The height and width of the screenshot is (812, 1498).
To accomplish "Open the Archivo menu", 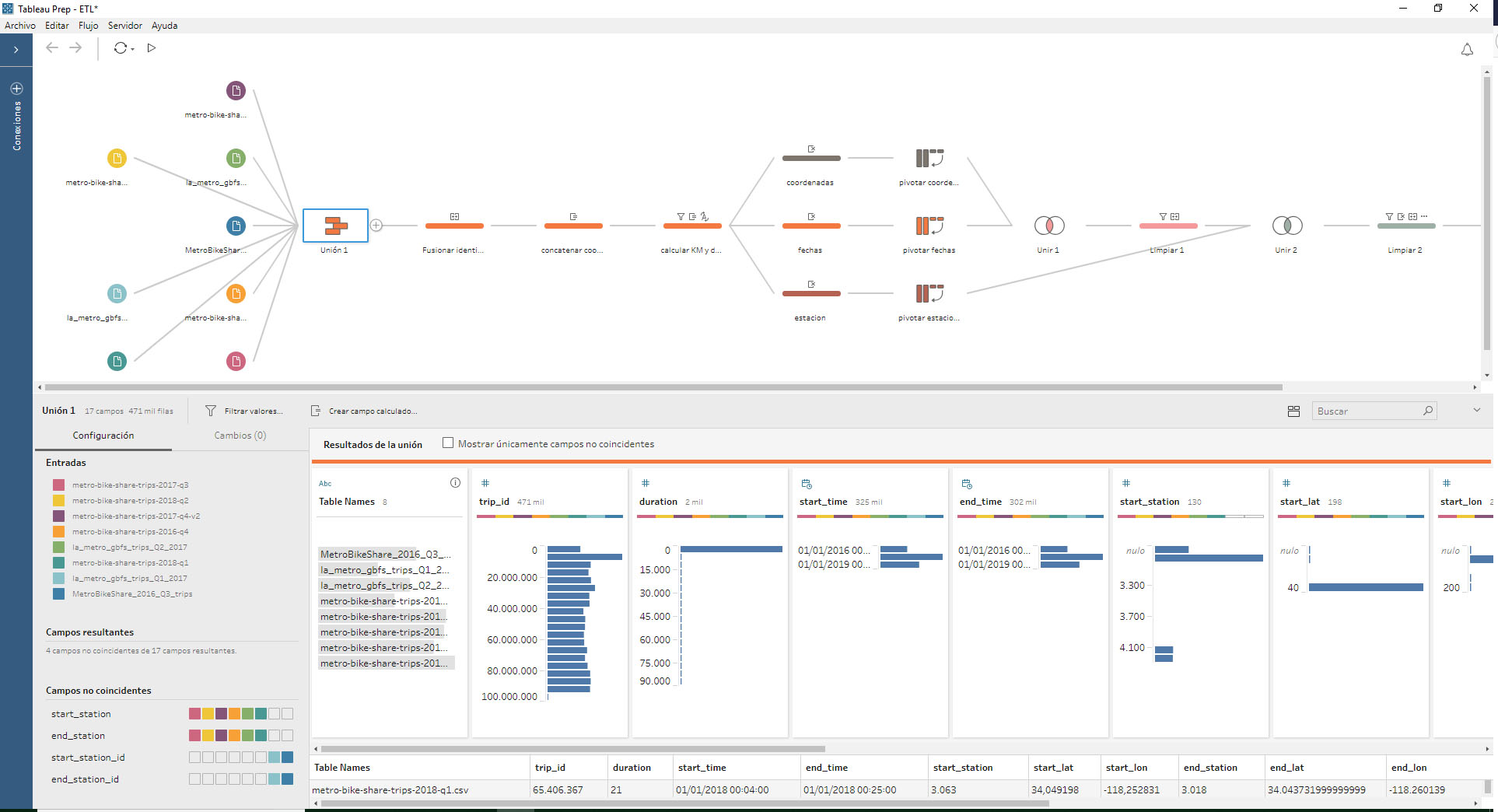I will tap(20, 26).
